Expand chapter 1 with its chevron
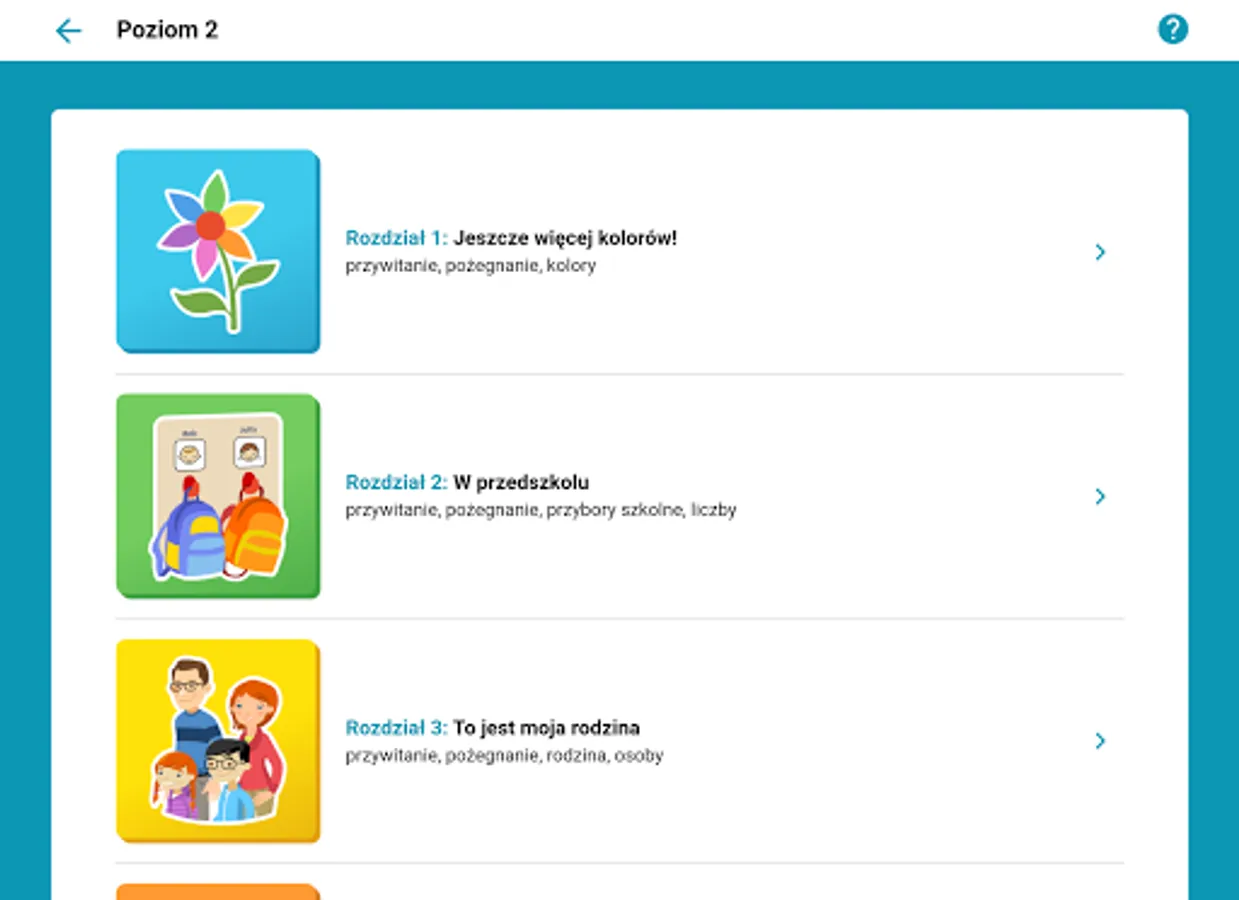The height and width of the screenshot is (900, 1239). (1100, 252)
